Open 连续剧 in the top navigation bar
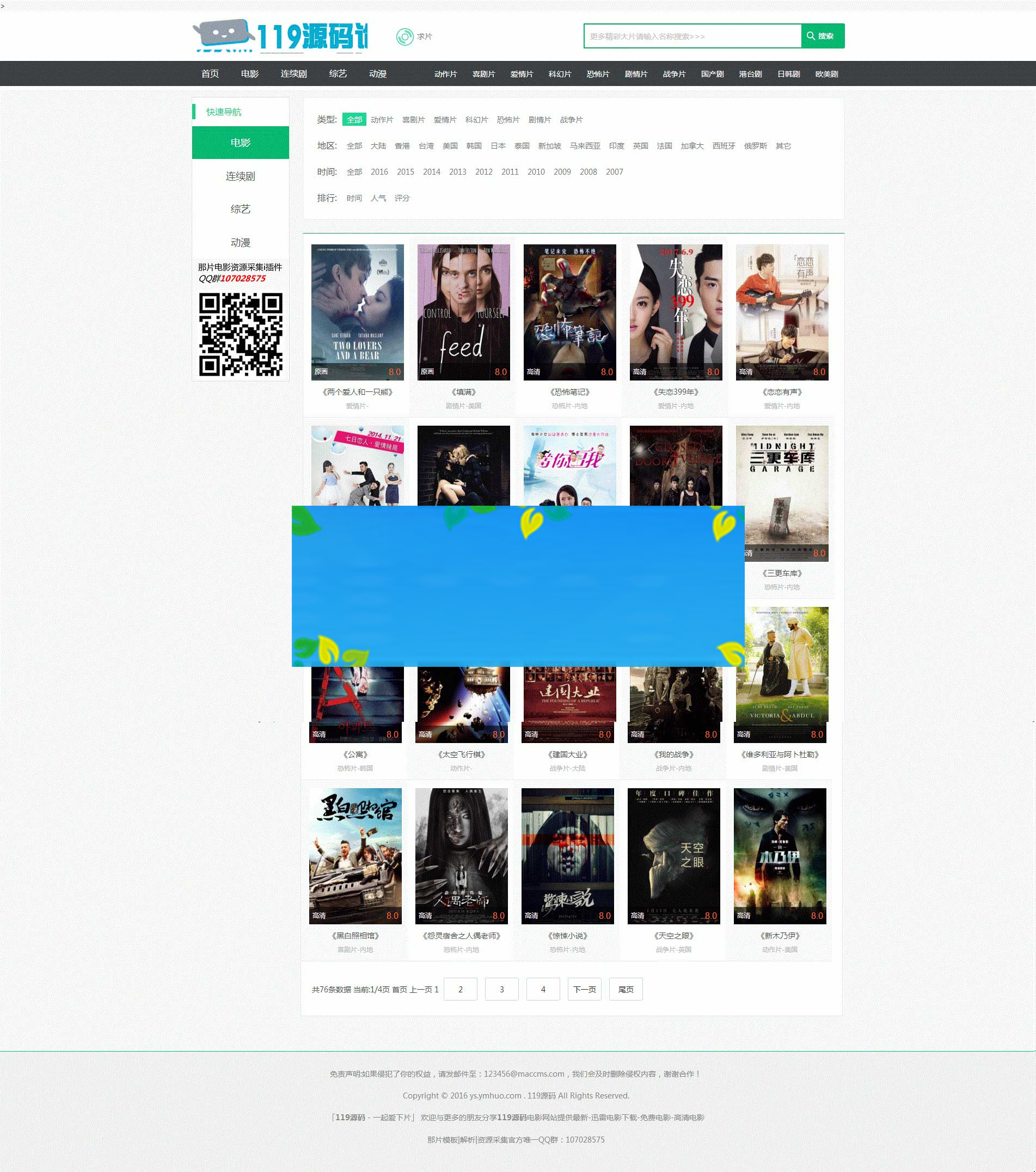1036x1172 pixels. (x=293, y=74)
